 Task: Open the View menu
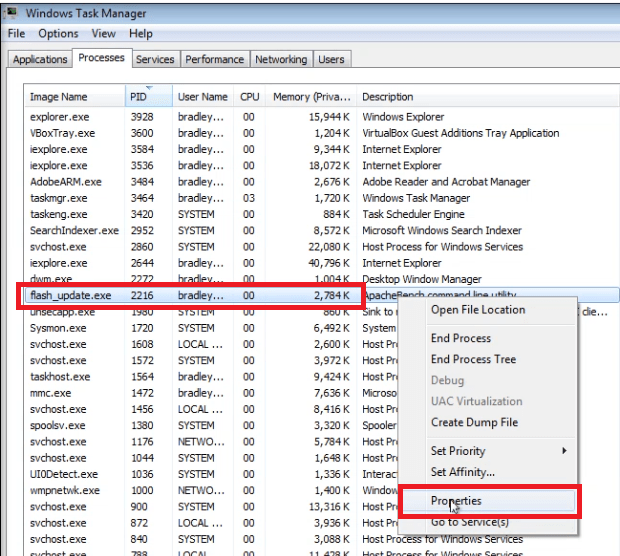[x=104, y=33]
